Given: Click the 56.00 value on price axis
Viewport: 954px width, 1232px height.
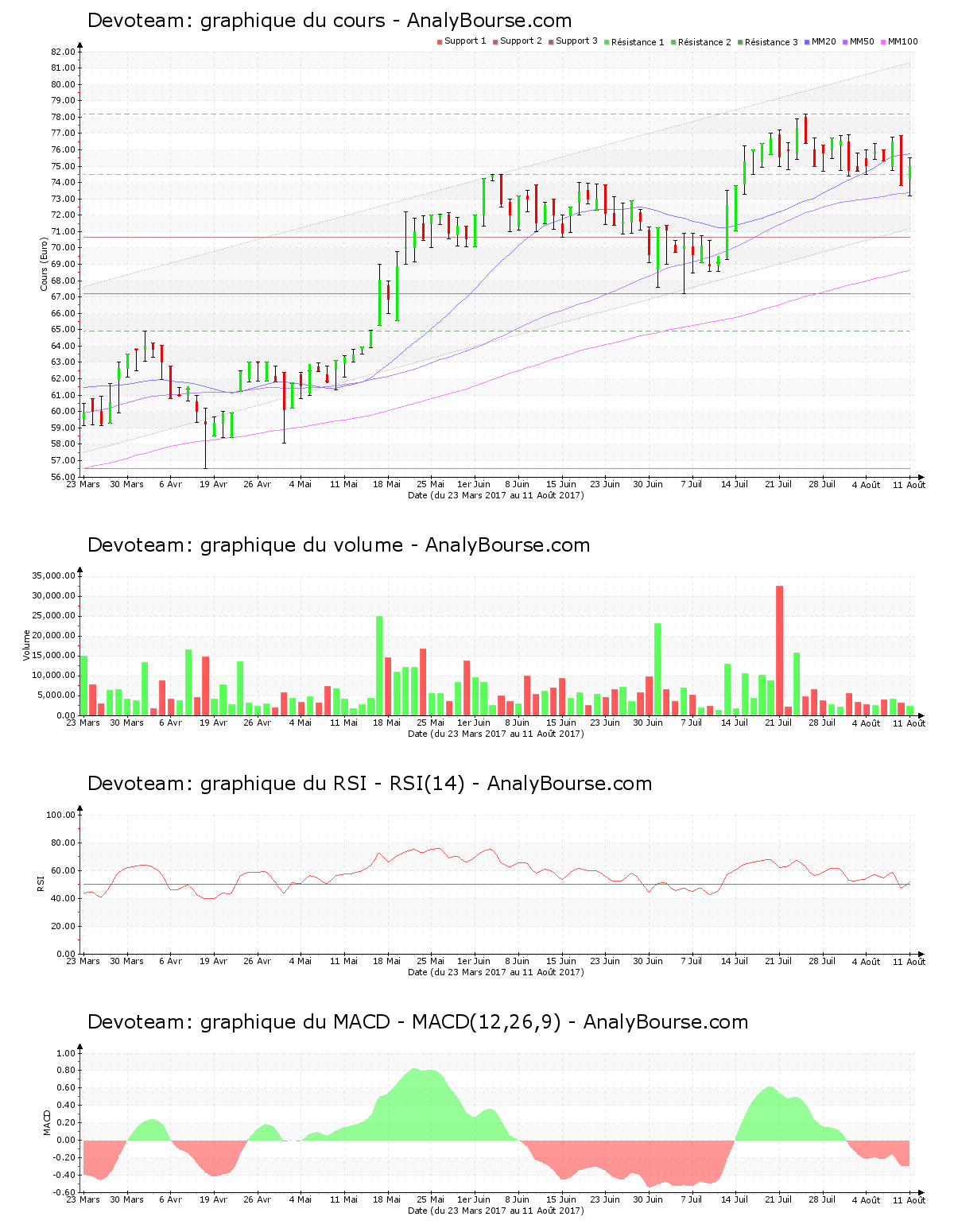Looking at the screenshot, I should (x=63, y=477).
